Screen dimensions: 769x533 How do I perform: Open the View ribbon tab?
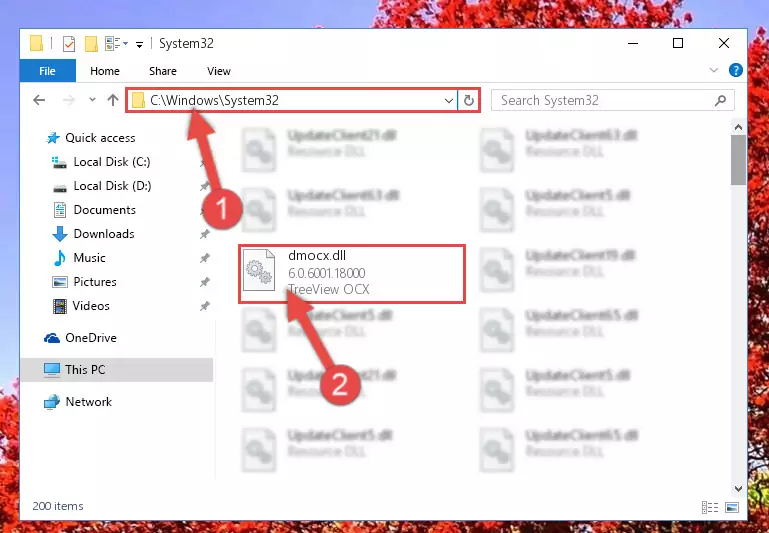(219, 71)
